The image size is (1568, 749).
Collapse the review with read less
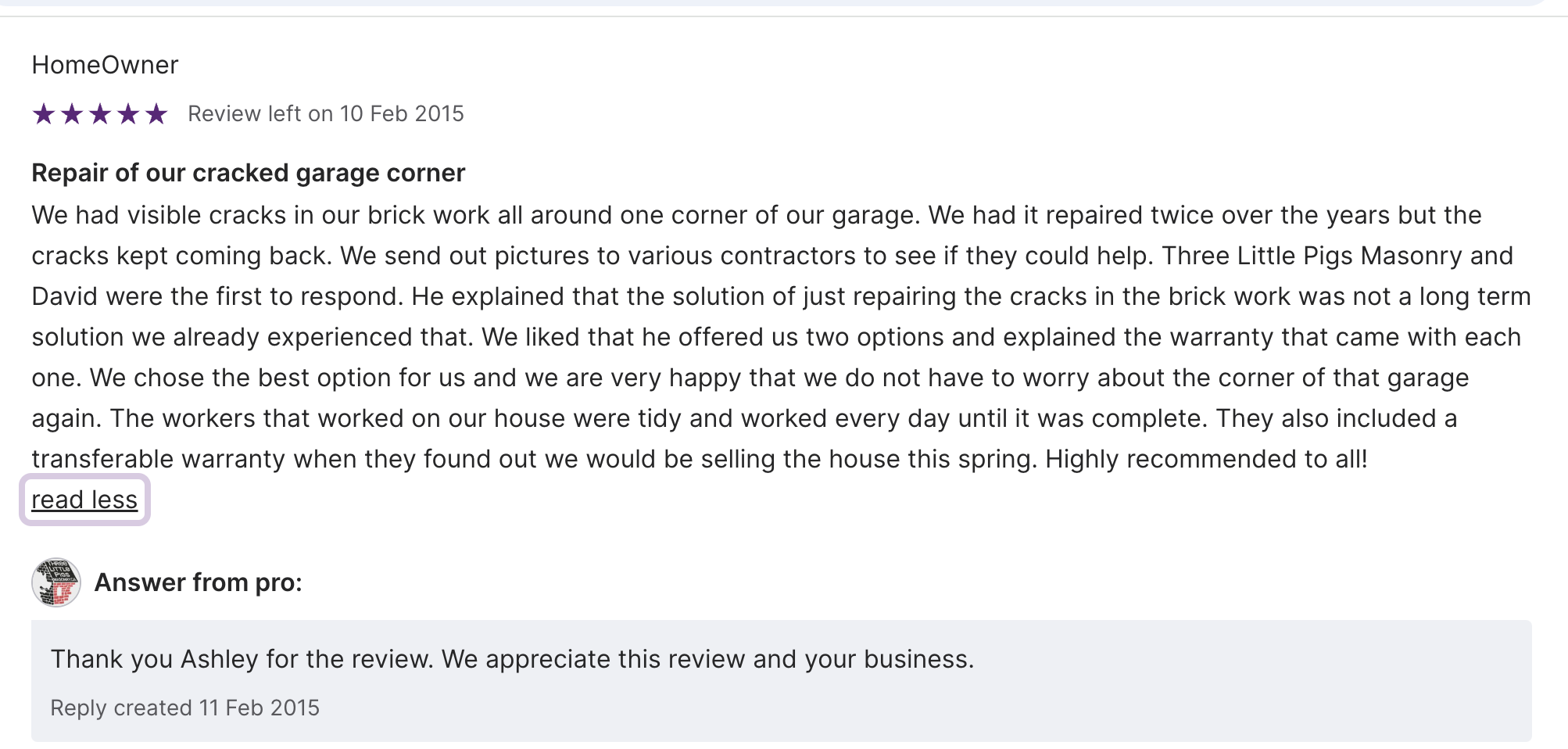[84, 500]
